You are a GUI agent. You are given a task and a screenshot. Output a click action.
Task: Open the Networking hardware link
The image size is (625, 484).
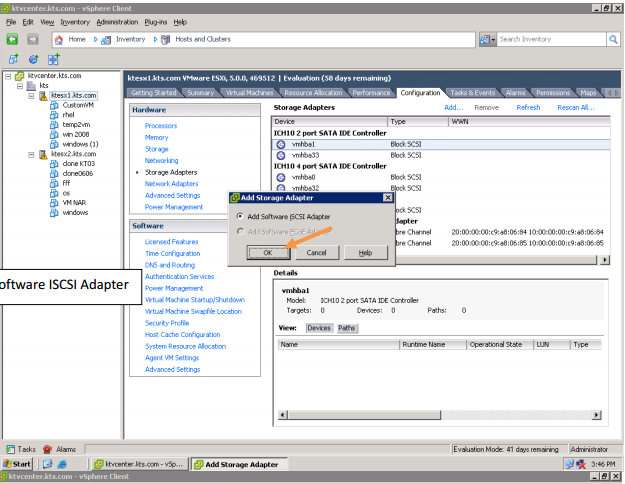click(161, 161)
